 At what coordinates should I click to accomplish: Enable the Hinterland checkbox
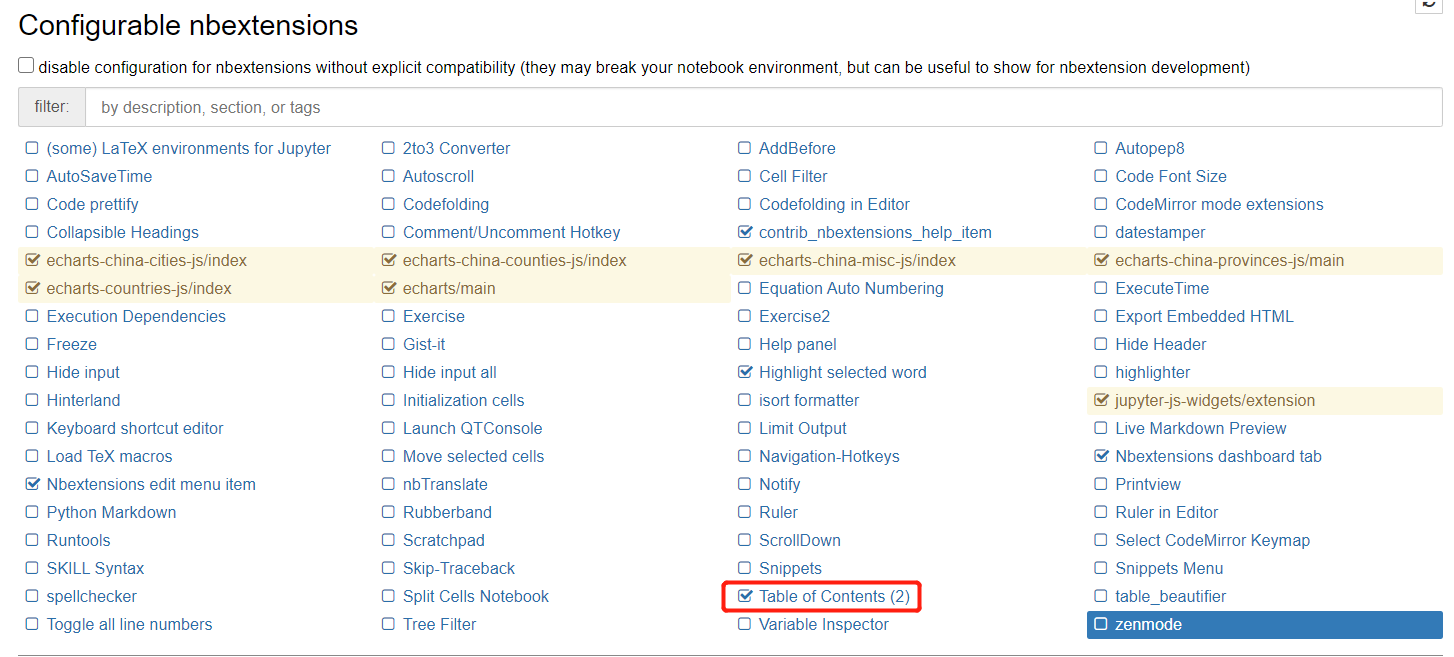click(x=32, y=401)
